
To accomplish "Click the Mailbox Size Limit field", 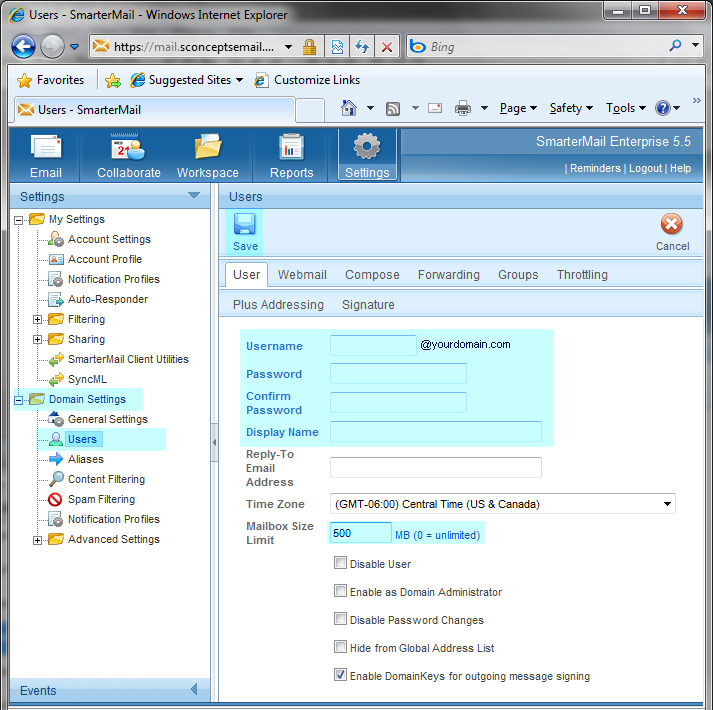I will point(360,534).
